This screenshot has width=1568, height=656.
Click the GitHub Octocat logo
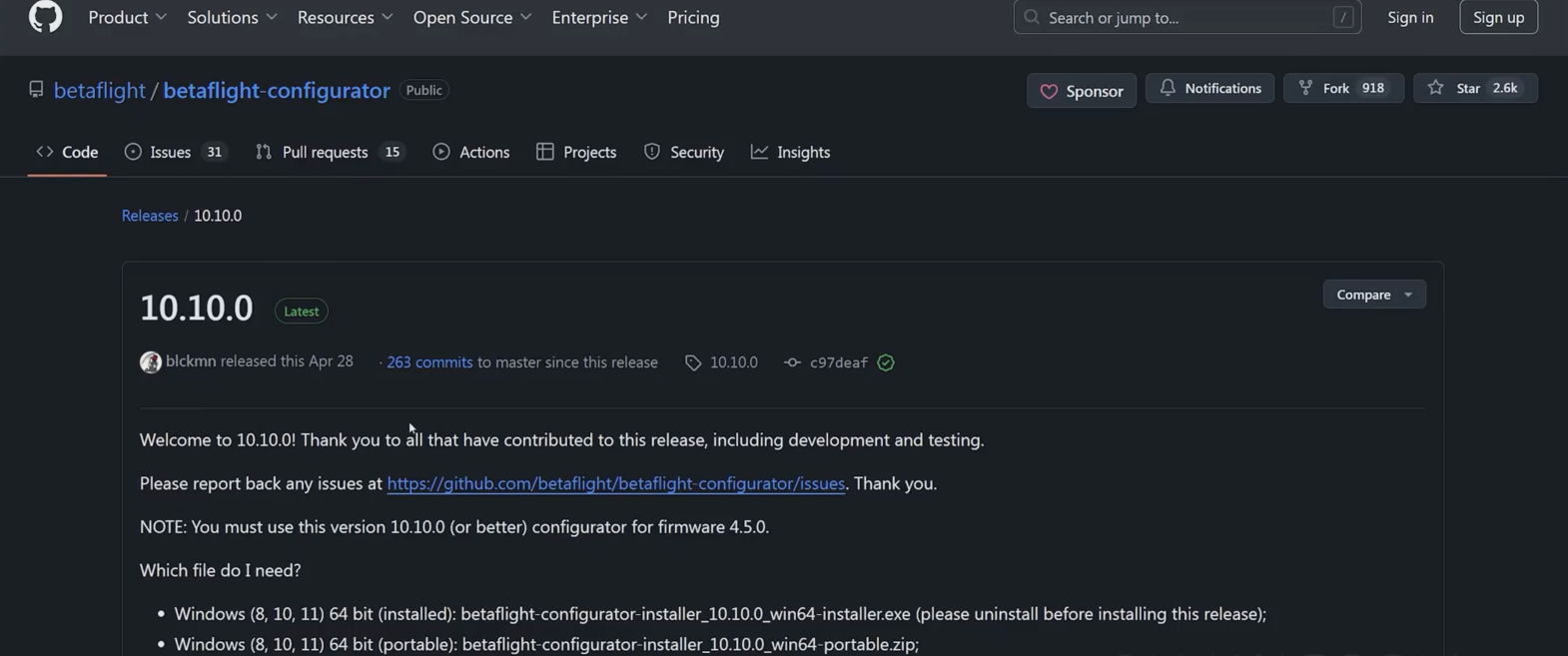pos(45,17)
